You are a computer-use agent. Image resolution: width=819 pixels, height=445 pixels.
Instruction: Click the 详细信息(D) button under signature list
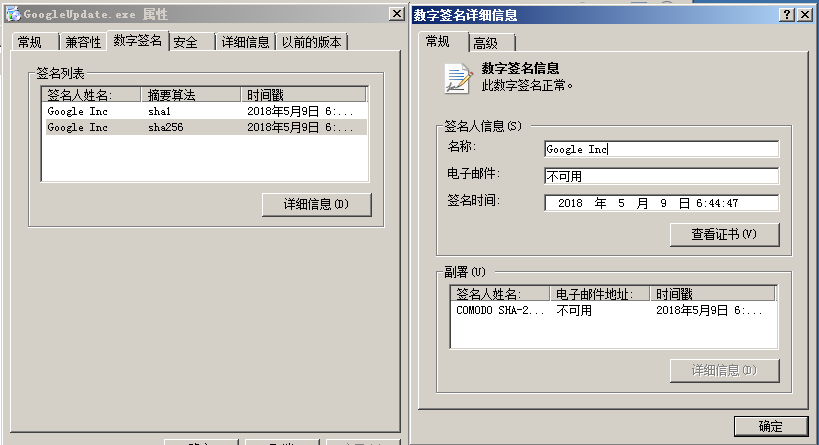coord(317,204)
